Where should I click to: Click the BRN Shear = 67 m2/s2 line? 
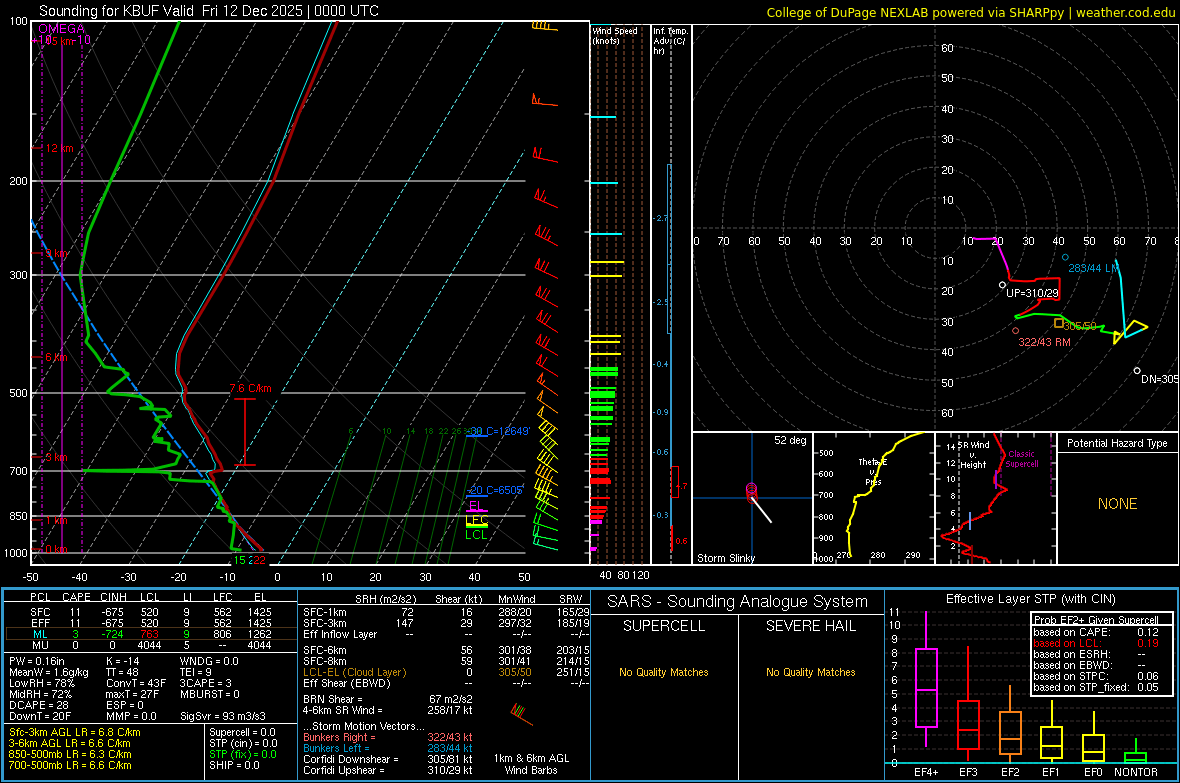tap(388, 699)
